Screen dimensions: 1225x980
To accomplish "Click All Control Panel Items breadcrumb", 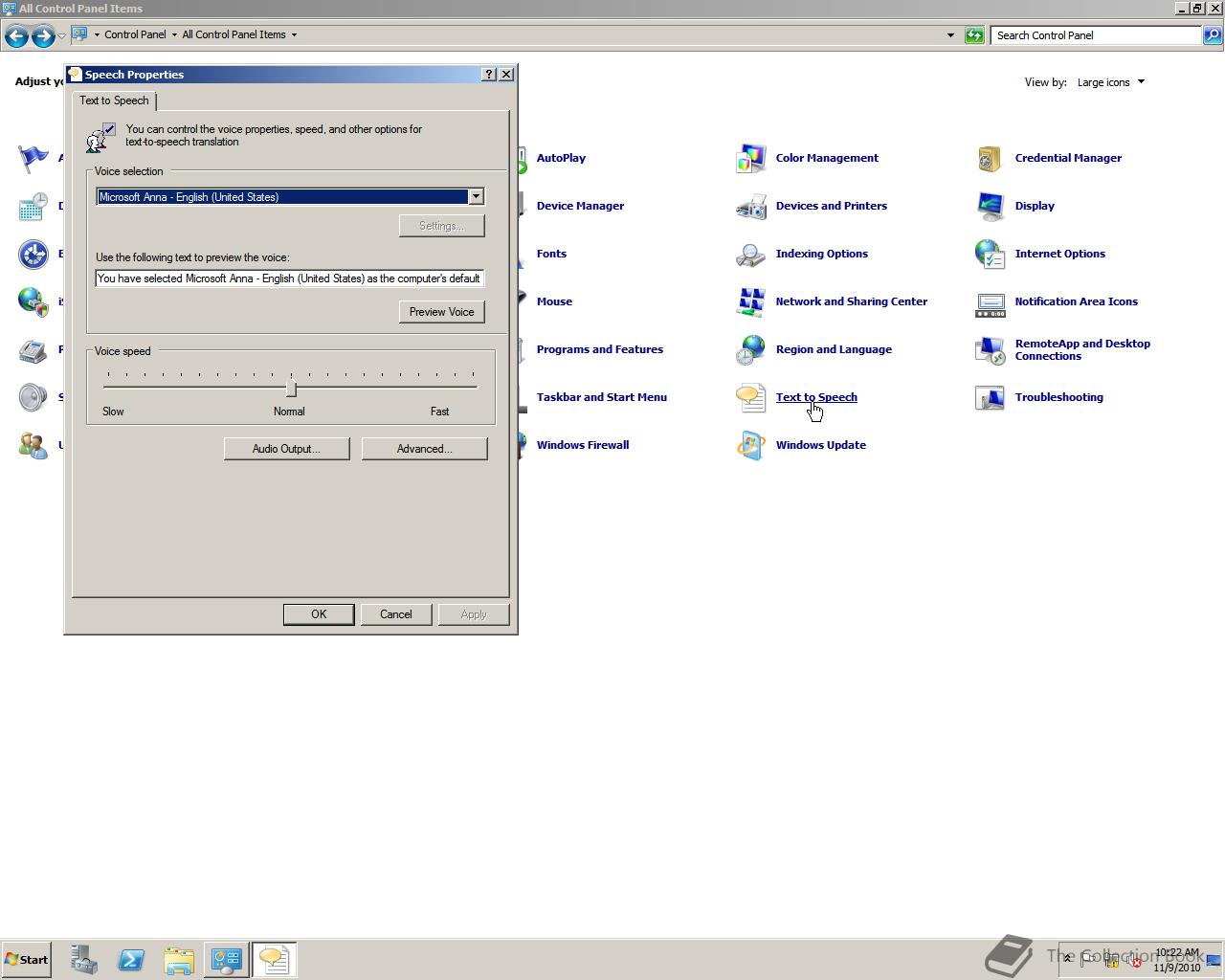I will (x=234, y=34).
